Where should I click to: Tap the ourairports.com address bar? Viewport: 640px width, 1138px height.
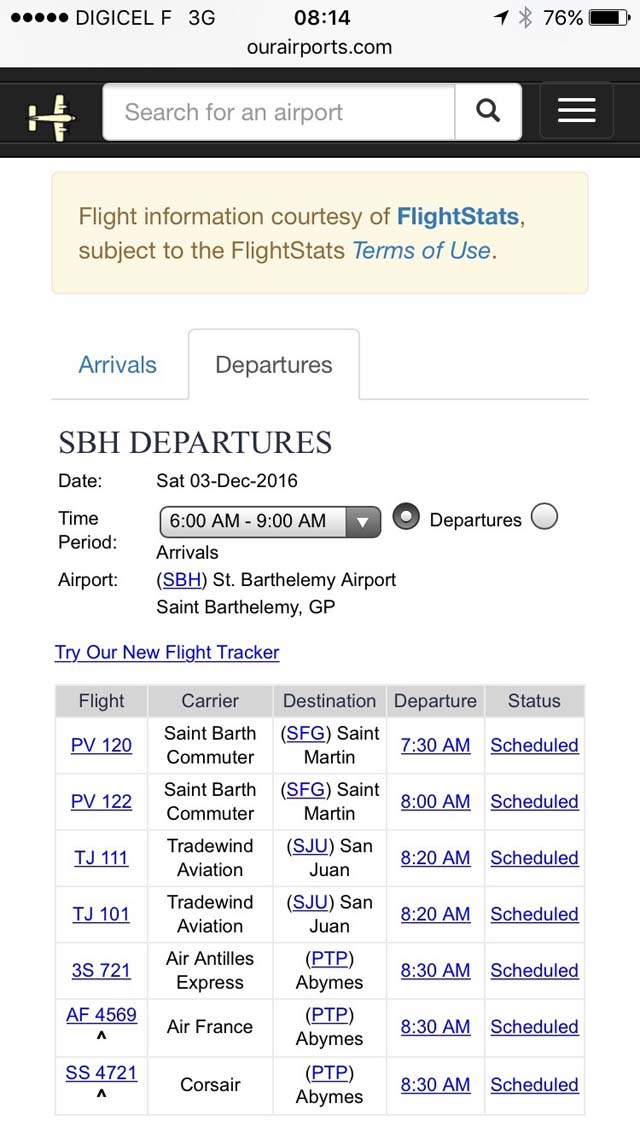pos(319,47)
